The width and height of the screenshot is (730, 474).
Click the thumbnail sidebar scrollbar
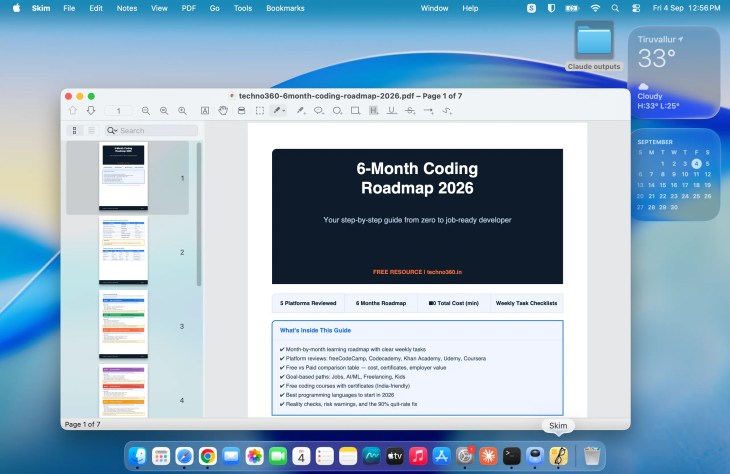click(x=199, y=214)
